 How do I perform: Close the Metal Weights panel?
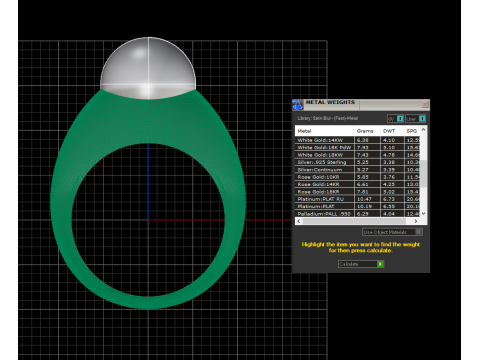click(x=425, y=104)
